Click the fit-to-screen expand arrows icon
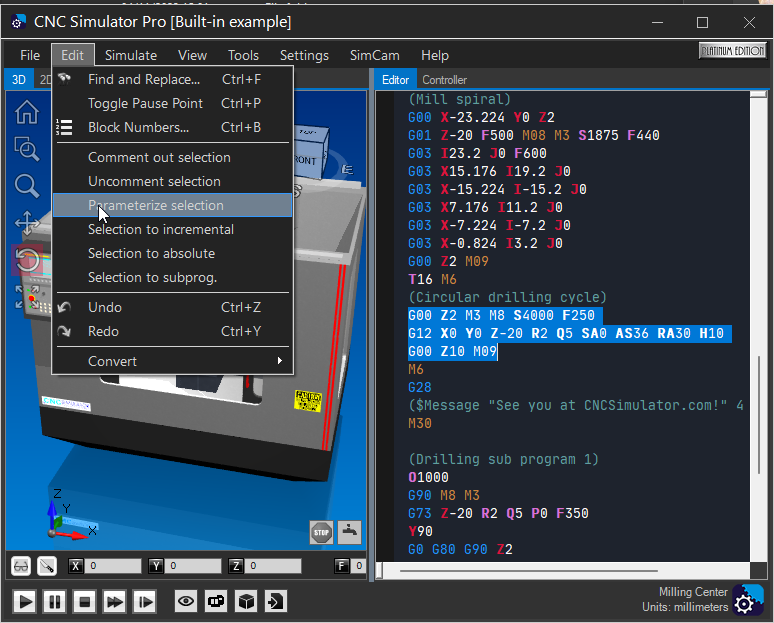Viewport: 774px width, 623px height. pyautogui.click(x=27, y=296)
